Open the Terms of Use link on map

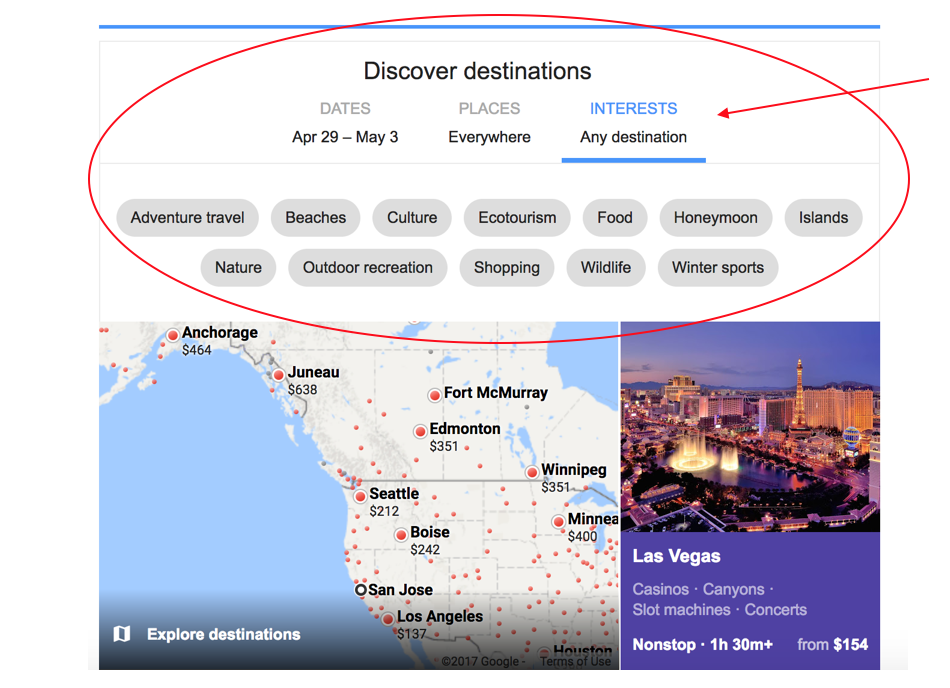click(576, 661)
